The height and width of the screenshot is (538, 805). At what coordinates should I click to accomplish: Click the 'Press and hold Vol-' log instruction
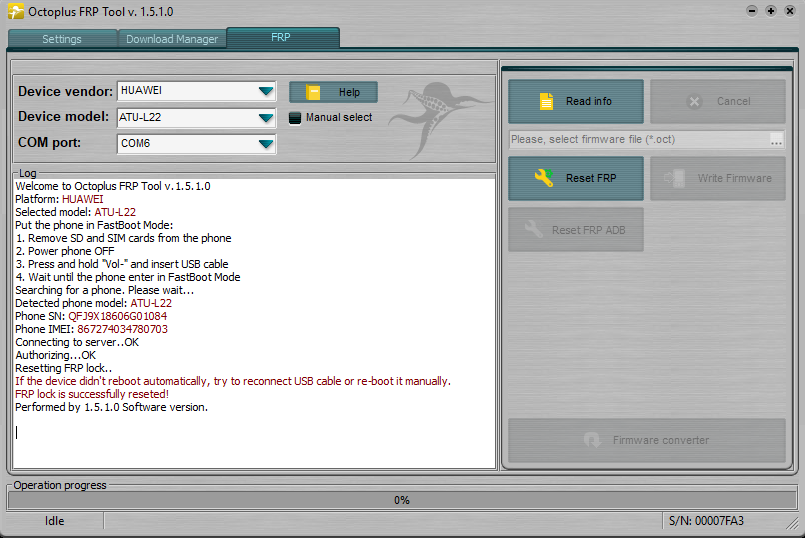(x=122, y=264)
